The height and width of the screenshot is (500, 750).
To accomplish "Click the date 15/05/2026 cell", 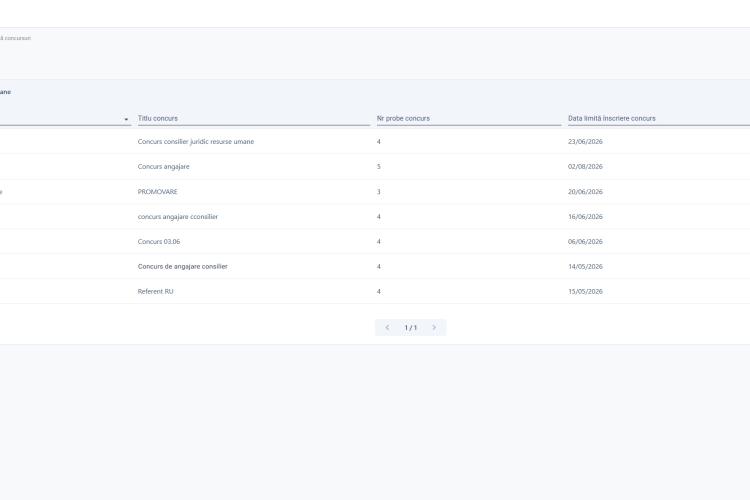I will click(585, 291).
